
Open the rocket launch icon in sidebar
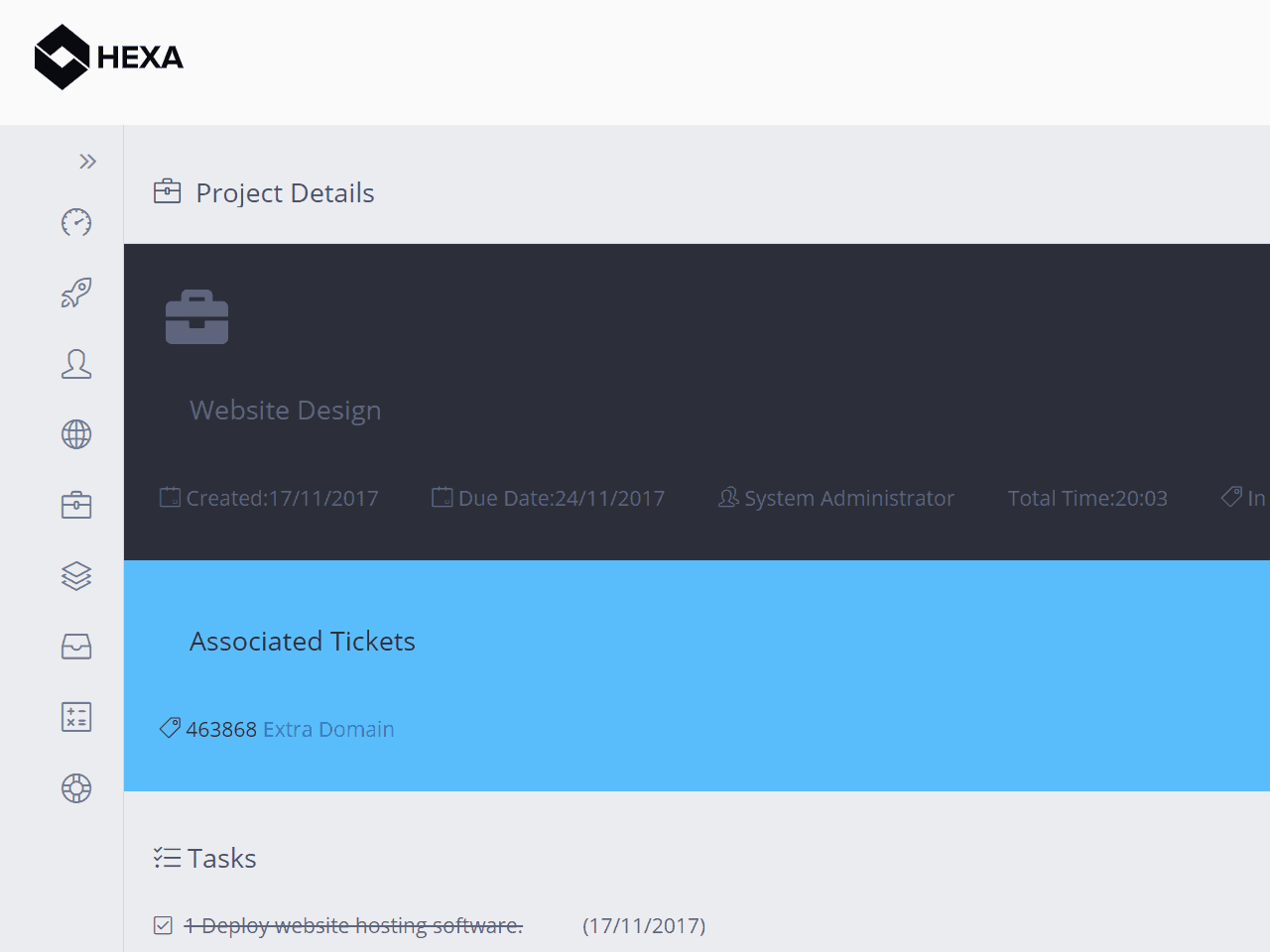76,293
